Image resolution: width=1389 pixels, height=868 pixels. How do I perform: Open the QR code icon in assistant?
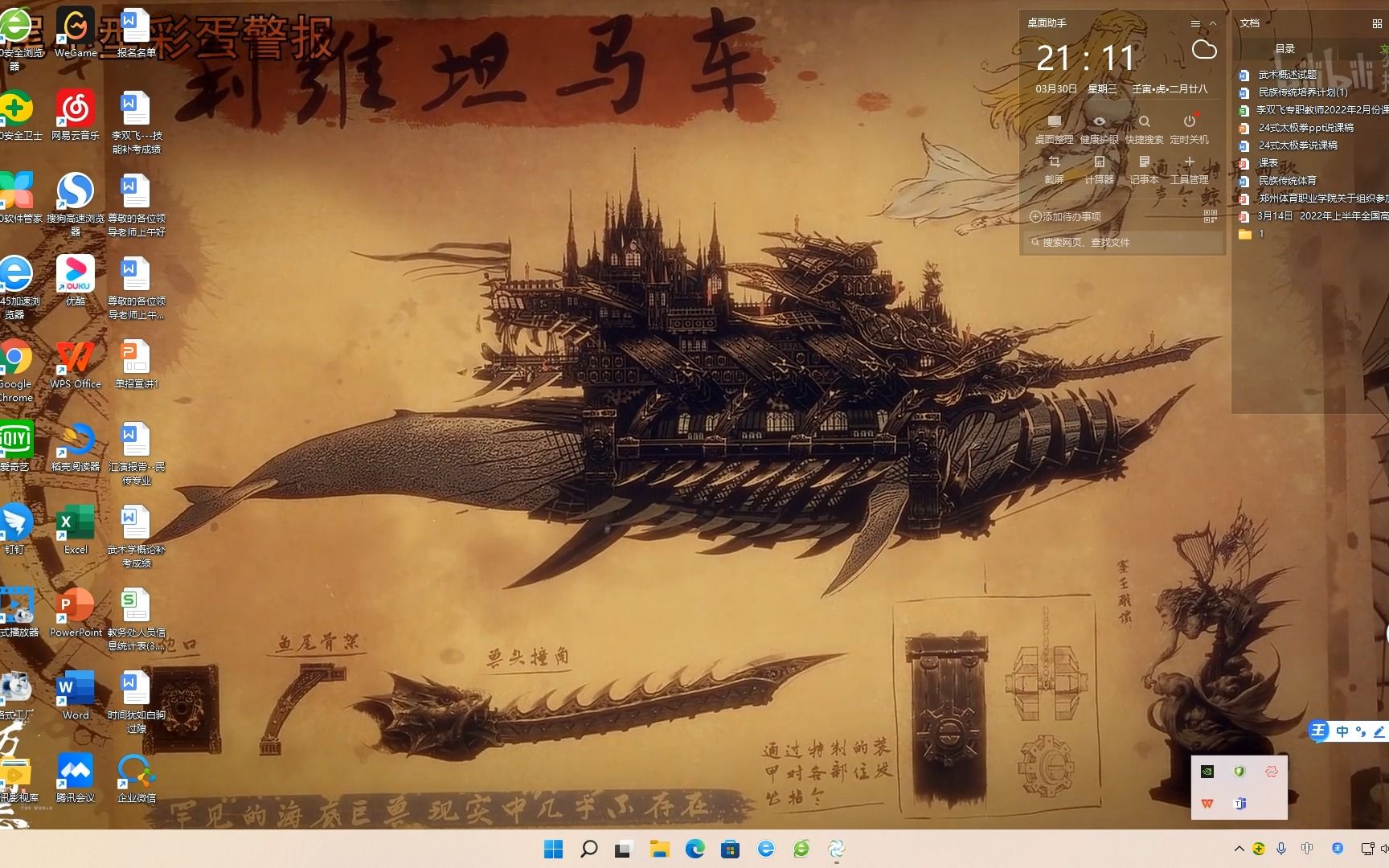point(1210,216)
